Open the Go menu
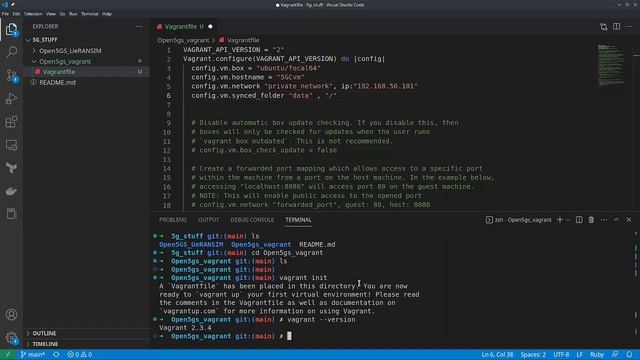640x360 pixels. pyautogui.click(x=62, y=14)
